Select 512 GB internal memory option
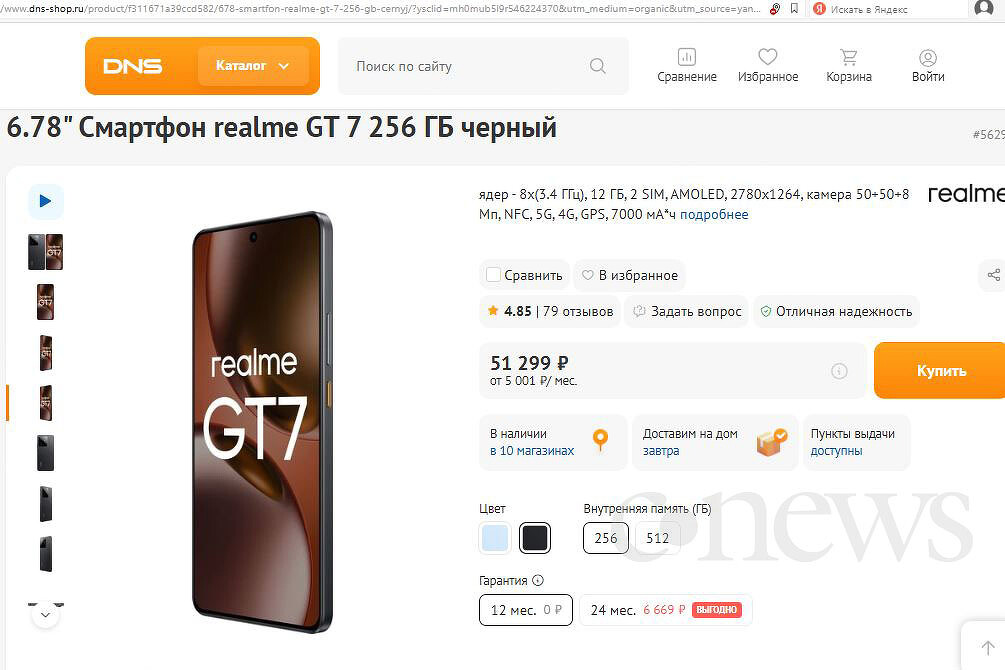Image resolution: width=1005 pixels, height=670 pixels. [658, 538]
